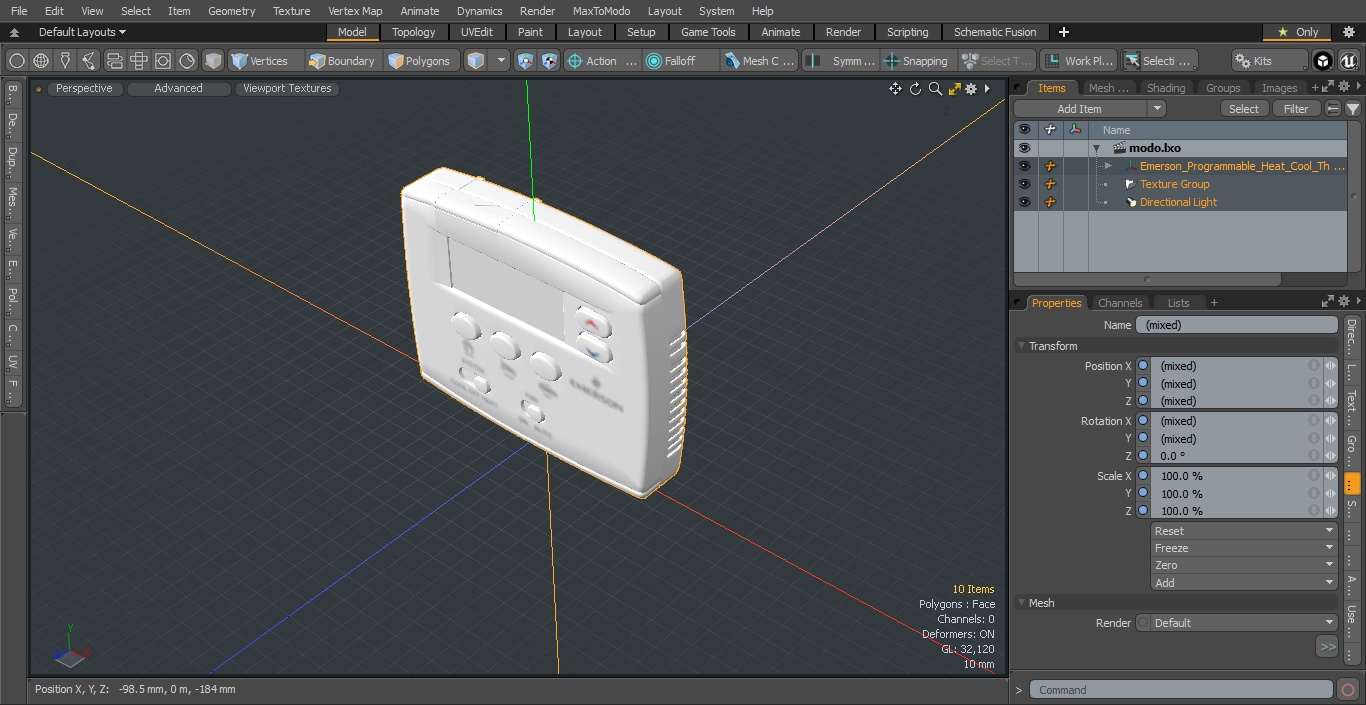Viewport: 1366px width, 705px height.
Task: Click the capsule shape toolbar icon
Action: click(x=114, y=61)
